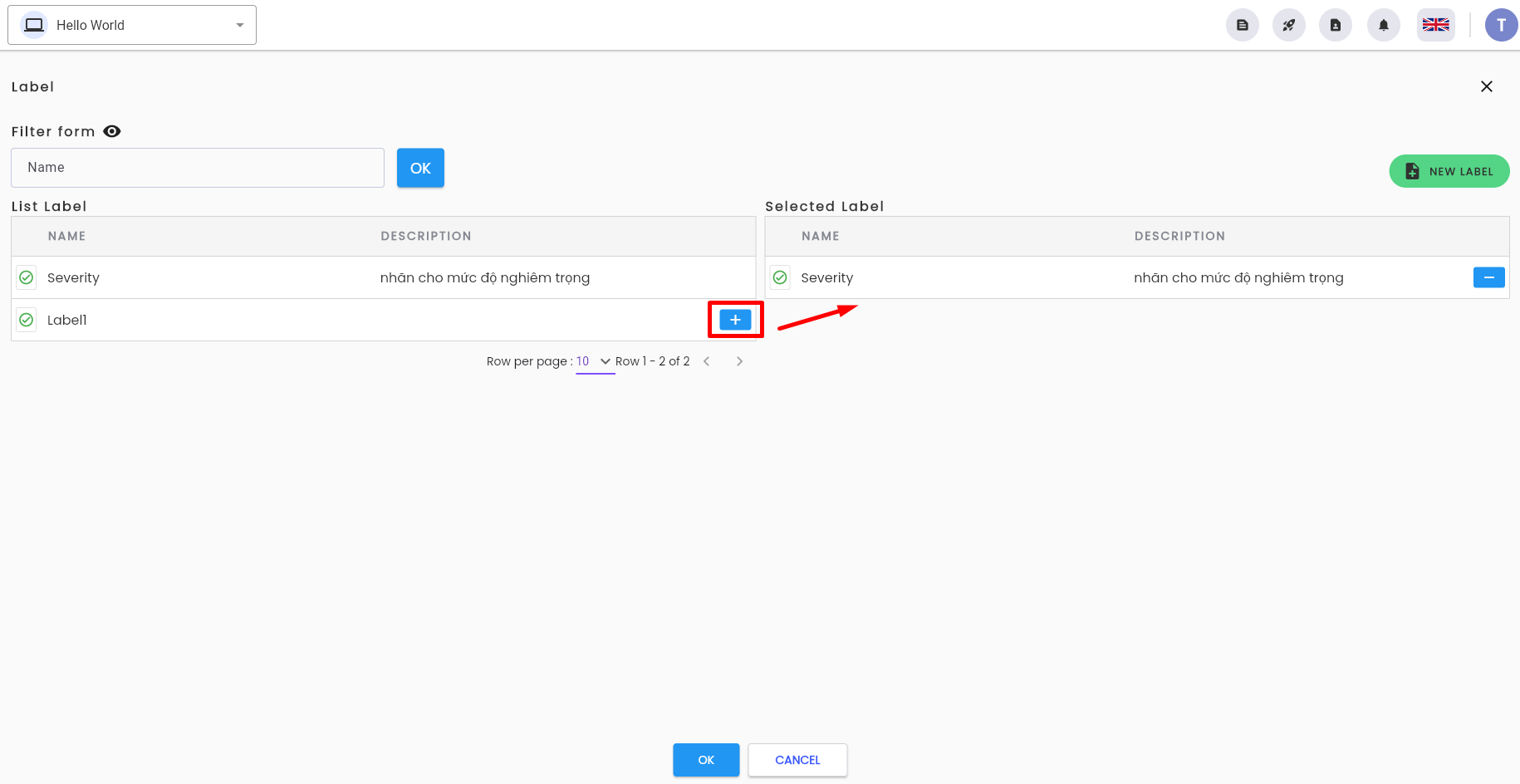Add Label1 with the plus button

point(735,320)
